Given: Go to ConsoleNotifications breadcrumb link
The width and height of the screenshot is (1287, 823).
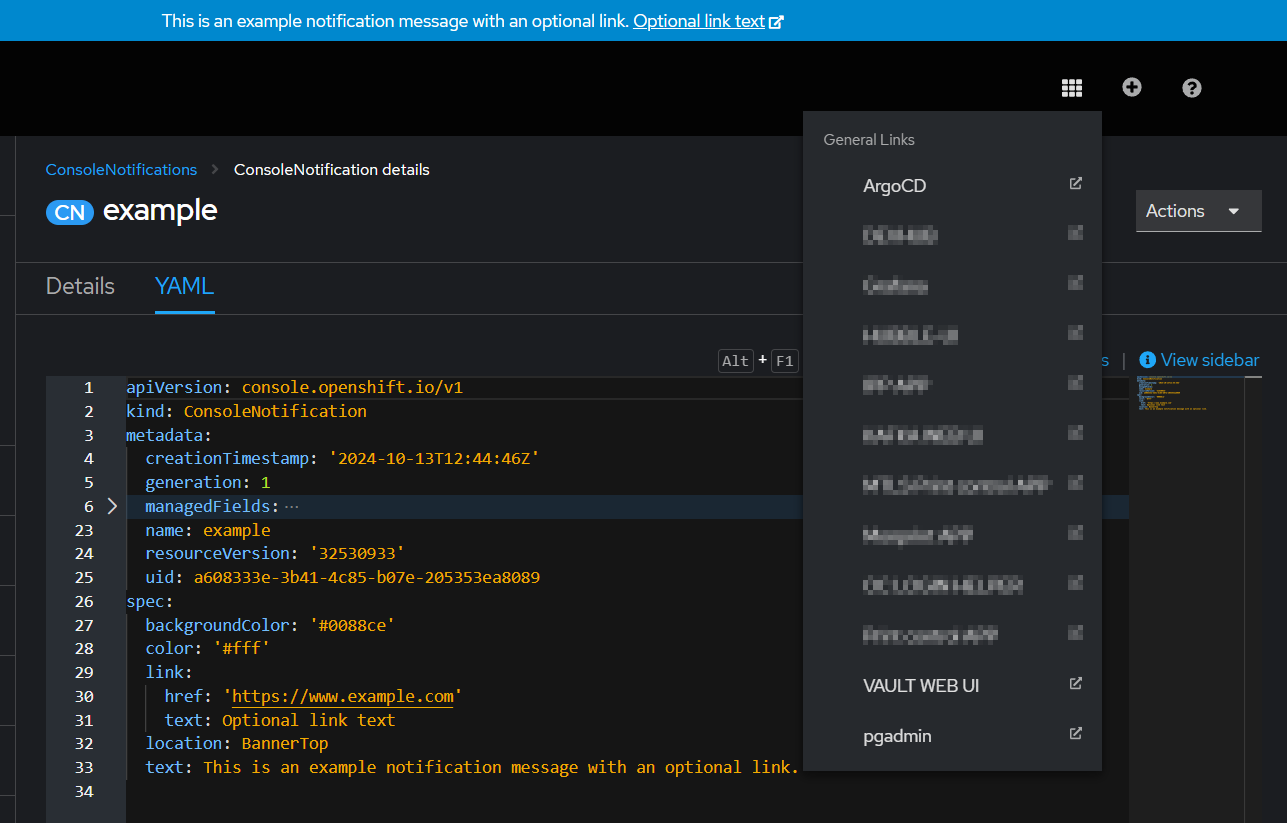Looking at the screenshot, I should click(x=121, y=170).
